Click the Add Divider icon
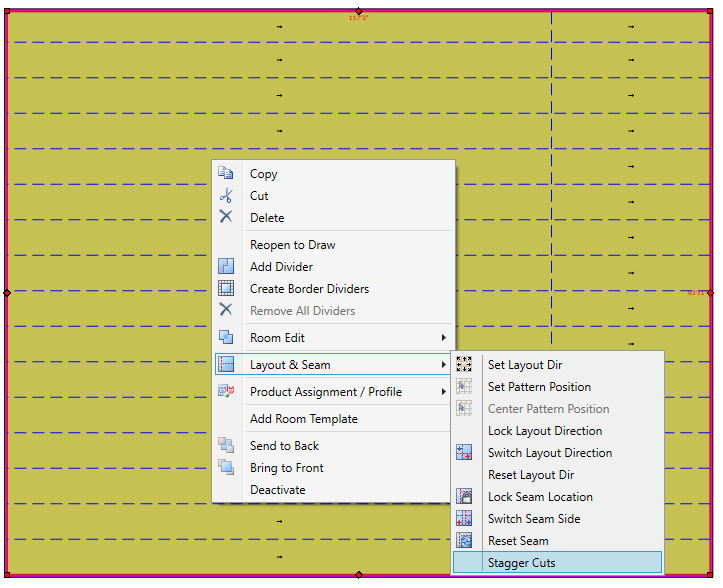Image resolution: width=723 pixels, height=588 pixels. tap(226, 266)
